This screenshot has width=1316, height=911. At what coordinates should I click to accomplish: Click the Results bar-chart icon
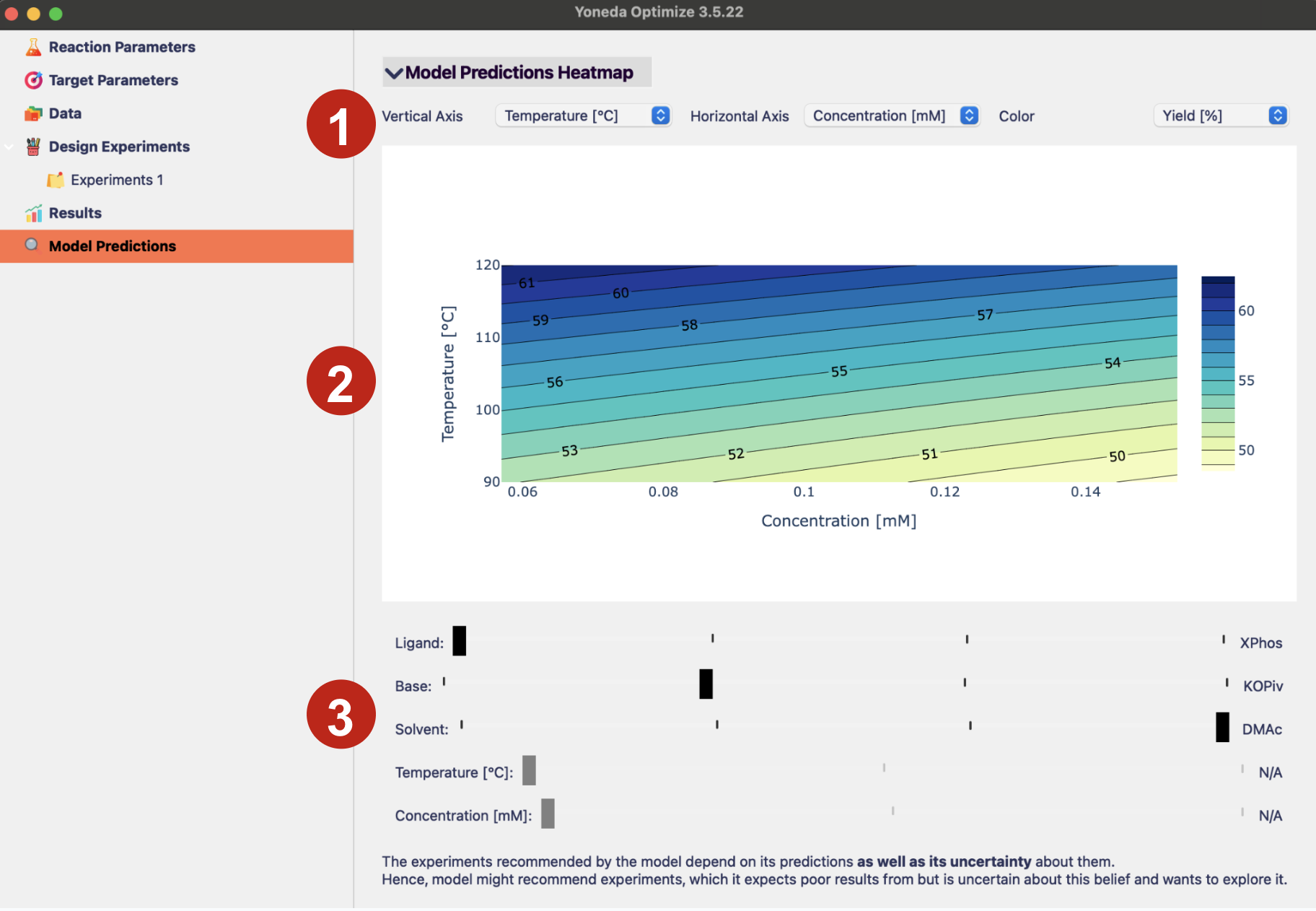[33, 213]
